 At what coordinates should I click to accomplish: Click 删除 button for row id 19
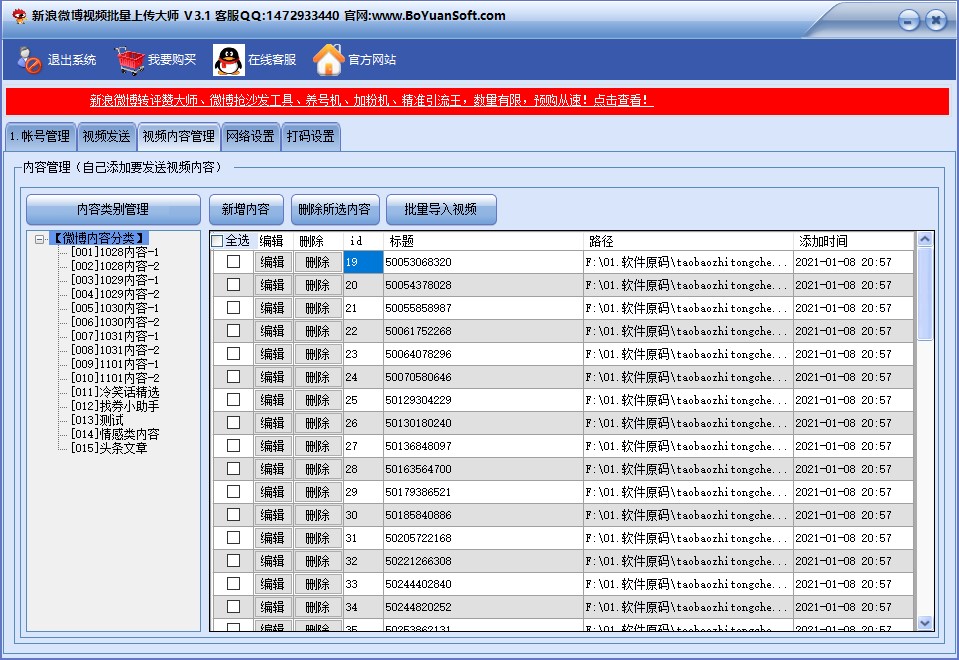(317, 262)
